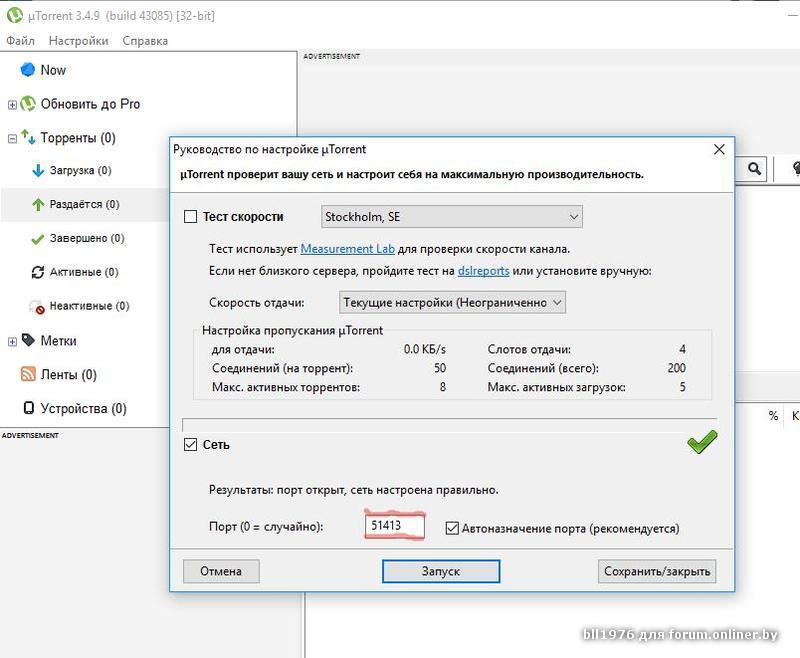Click the µTorrent logo in title bar
Image resolution: width=800 pixels, height=658 pixels.
pos(15,15)
